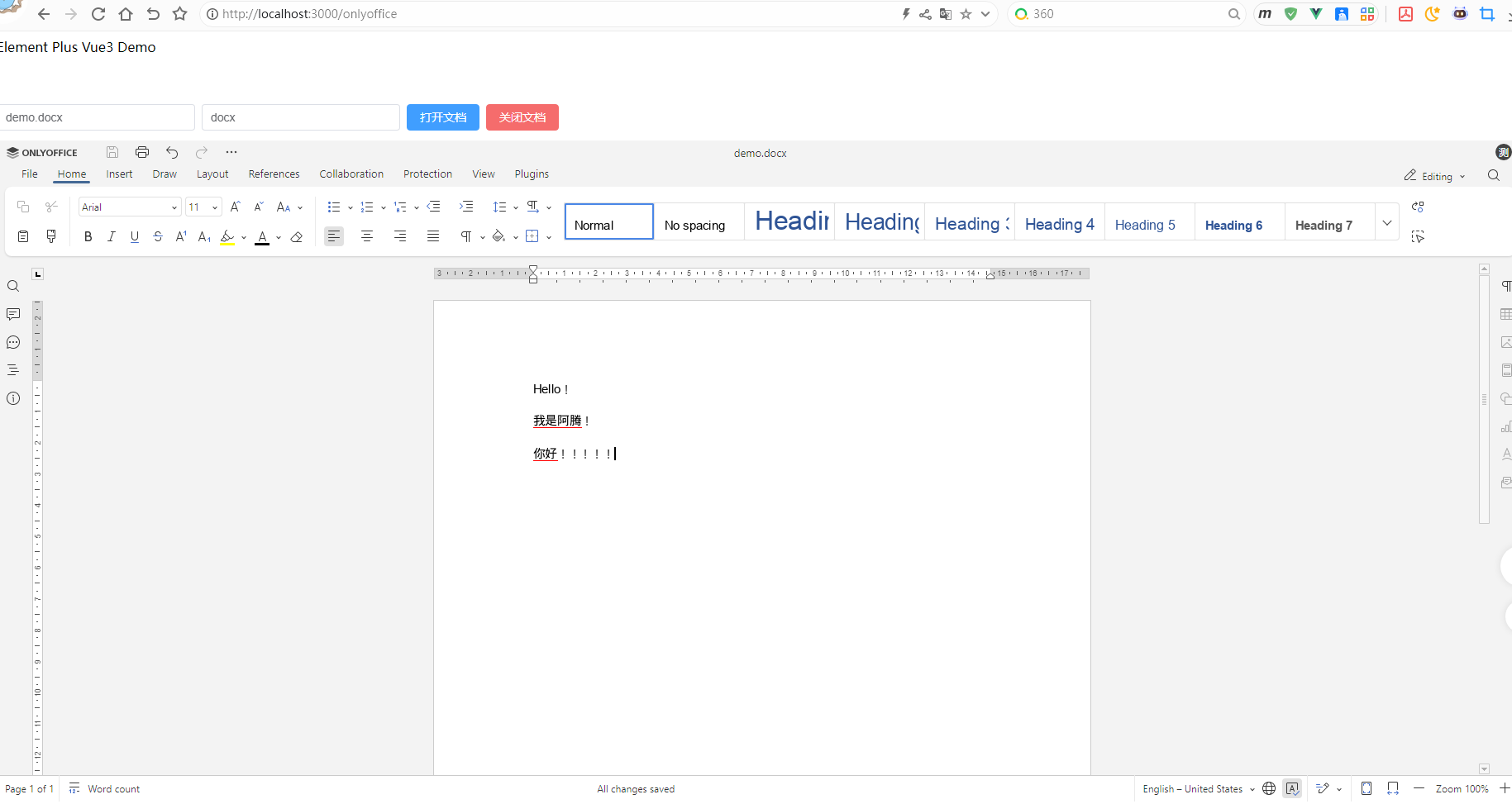The image size is (1512, 804).
Task: Open the References tab
Action: click(x=274, y=174)
